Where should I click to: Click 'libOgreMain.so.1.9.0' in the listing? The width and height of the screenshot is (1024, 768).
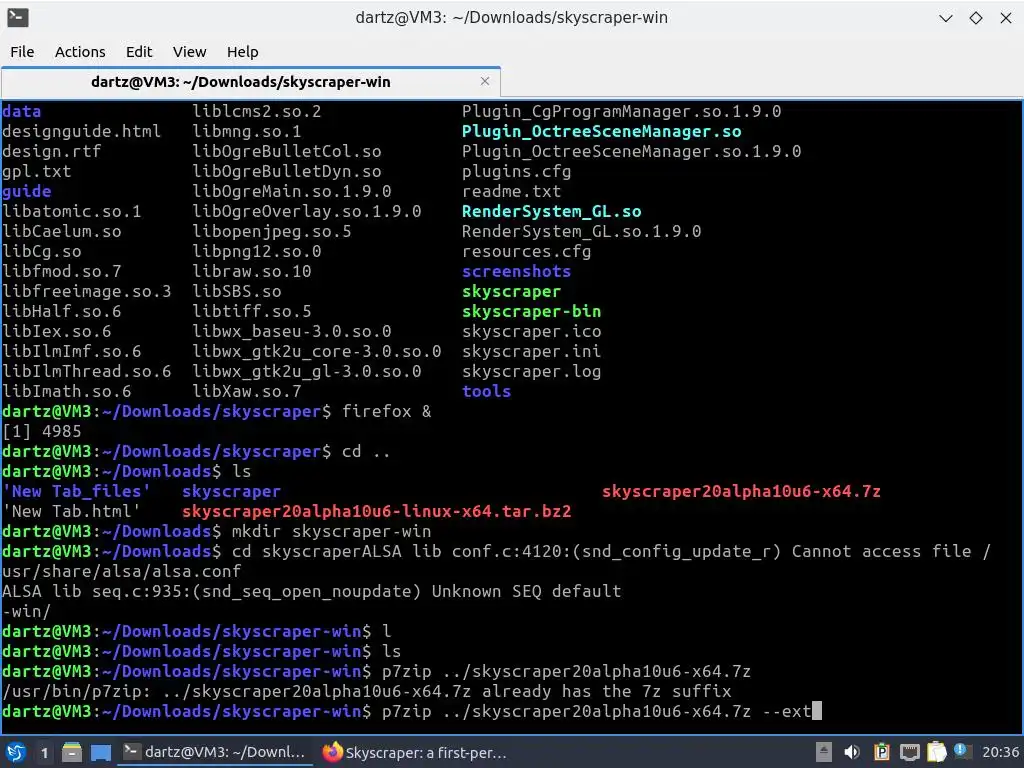292,191
